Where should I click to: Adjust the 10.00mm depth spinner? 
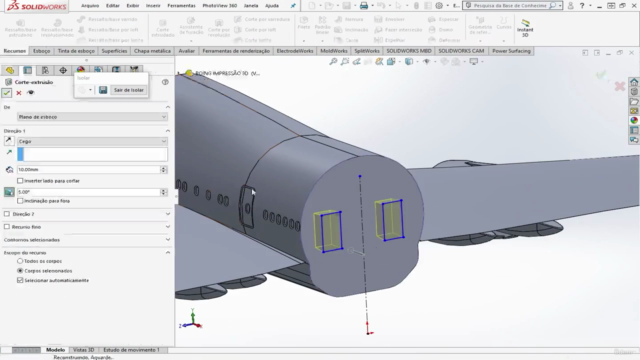pyautogui.click(x=164, y=169)
